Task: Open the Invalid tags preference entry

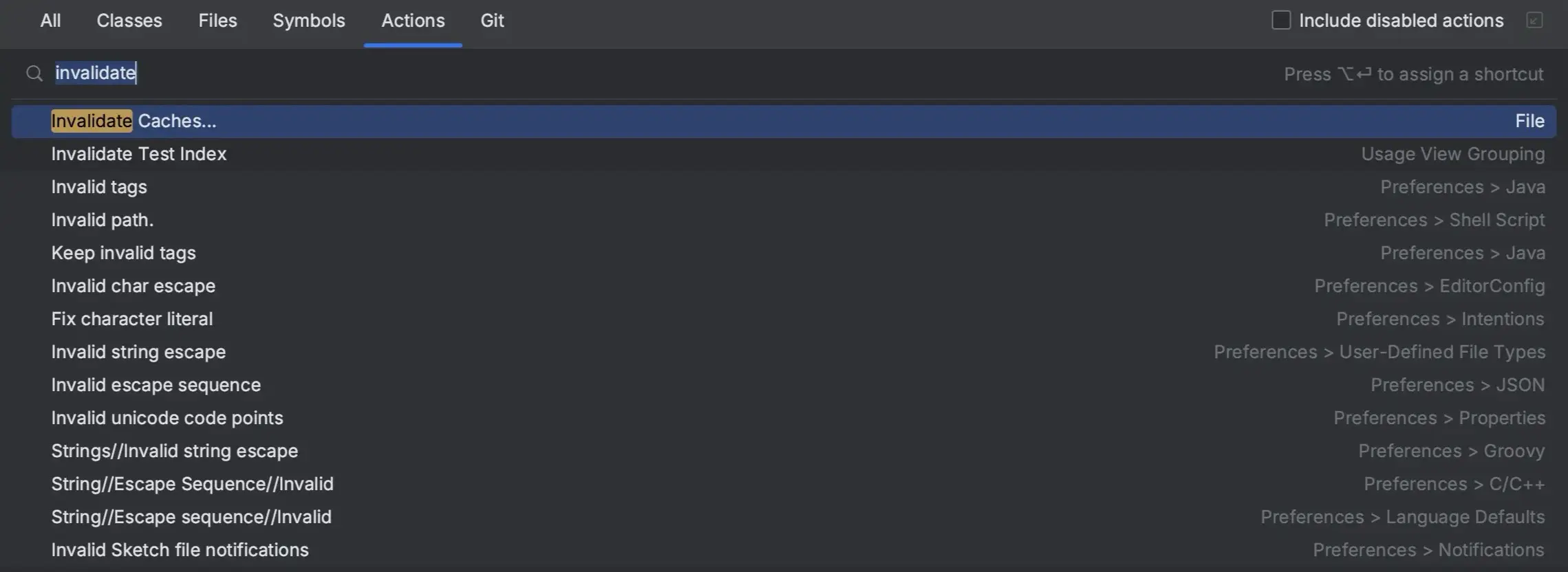Action: click(x=99, y=186)
